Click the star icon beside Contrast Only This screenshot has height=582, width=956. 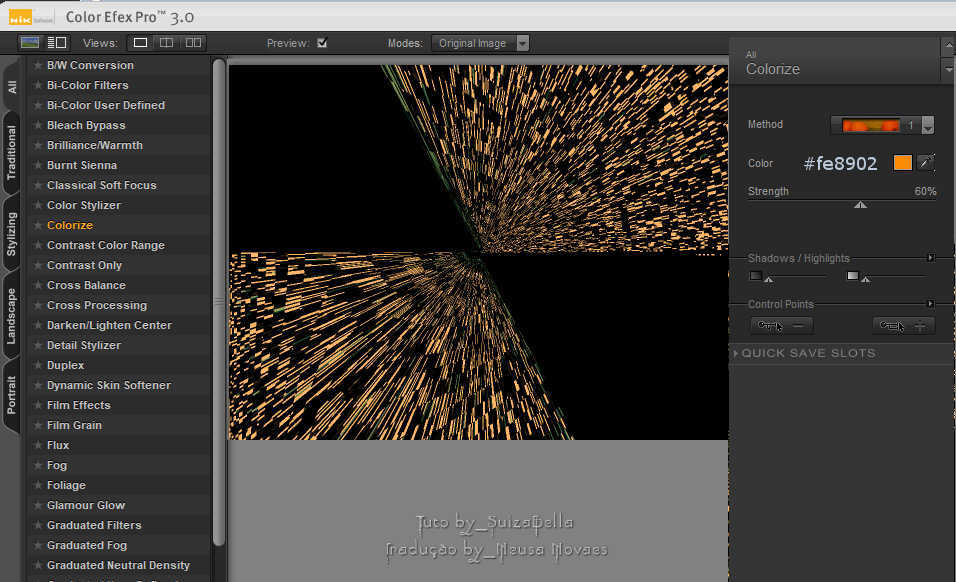(x=38, y=265)
